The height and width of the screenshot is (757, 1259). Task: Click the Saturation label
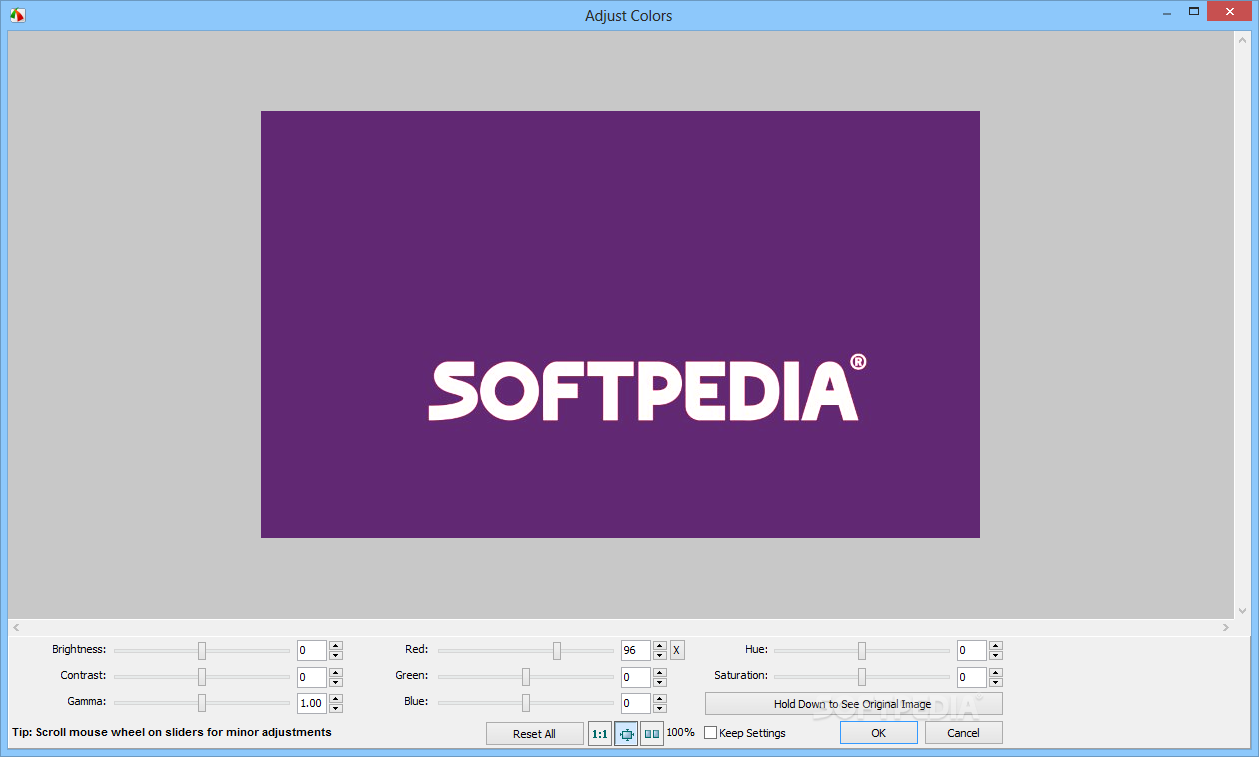pos(741,676)
